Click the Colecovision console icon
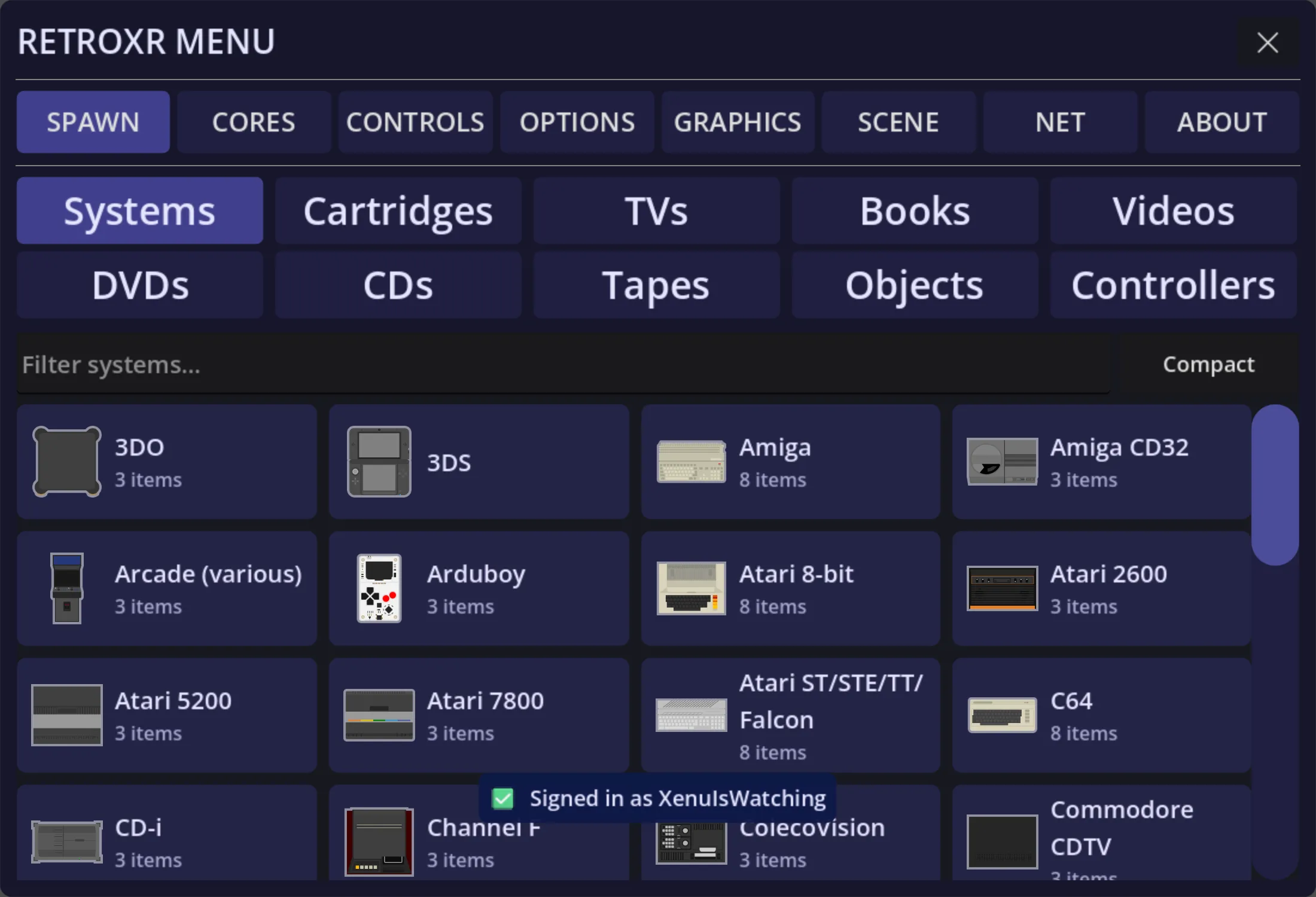 click(691, 842)
